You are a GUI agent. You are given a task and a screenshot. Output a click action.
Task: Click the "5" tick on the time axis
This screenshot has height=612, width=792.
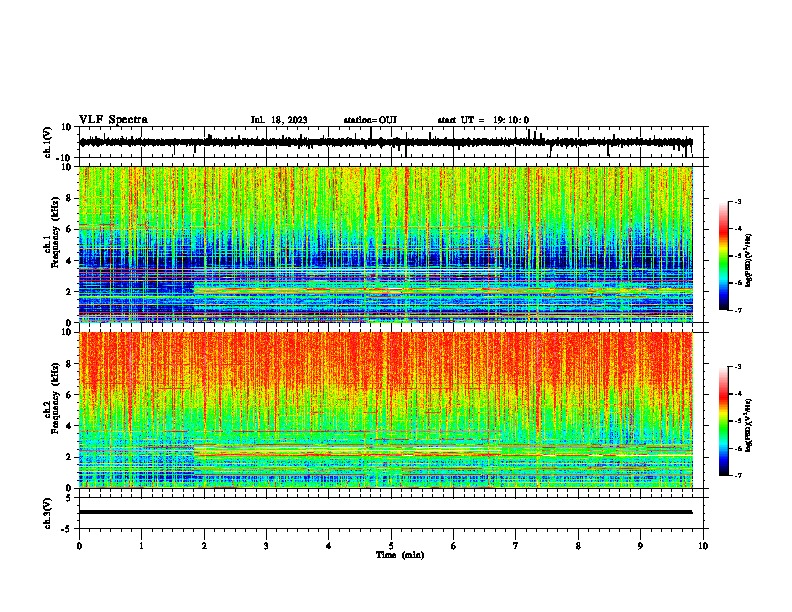point(391,546)
